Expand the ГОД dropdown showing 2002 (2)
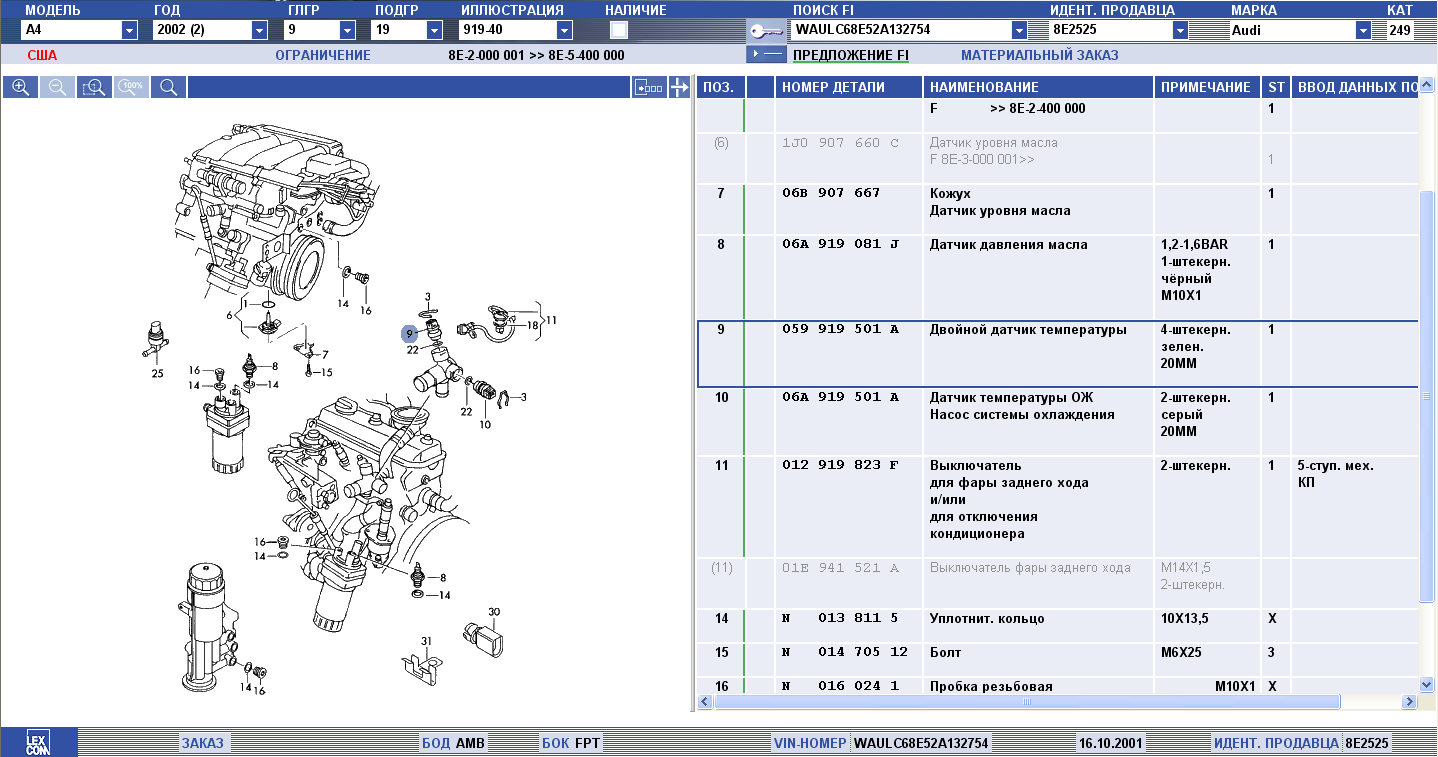This screenshot has width=1438, height=757. pos(260,30)
